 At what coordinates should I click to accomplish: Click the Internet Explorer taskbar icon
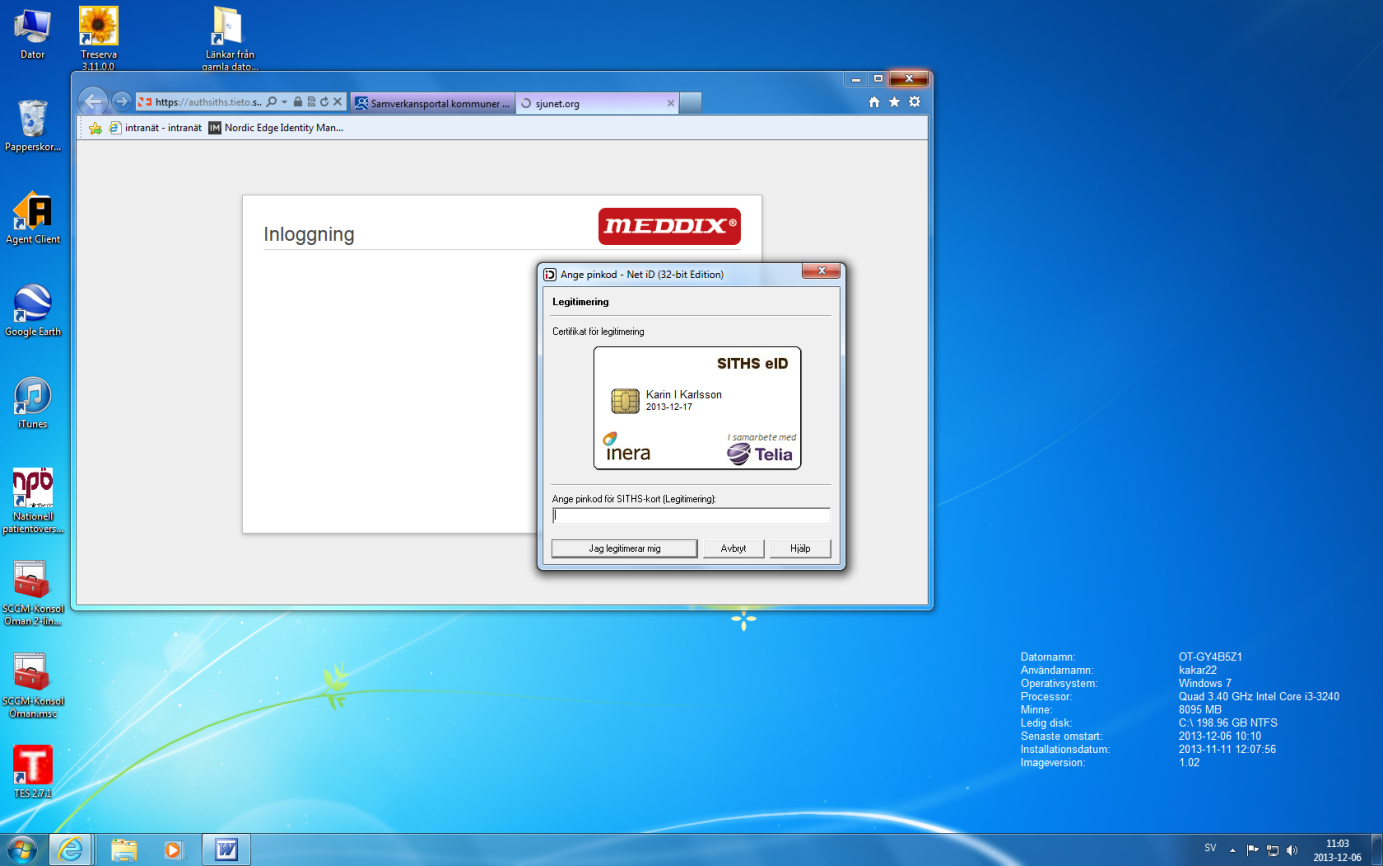(x=71, y=850)
